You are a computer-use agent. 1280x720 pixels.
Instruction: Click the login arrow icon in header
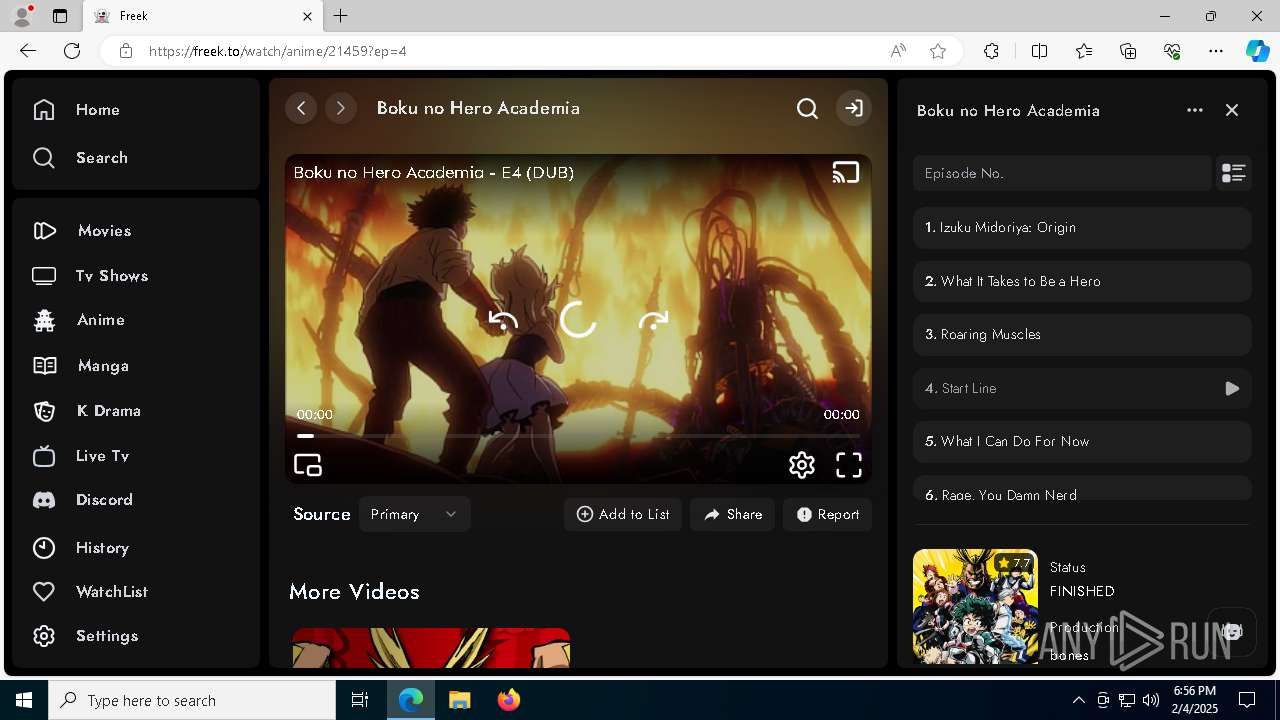[853, 108]
